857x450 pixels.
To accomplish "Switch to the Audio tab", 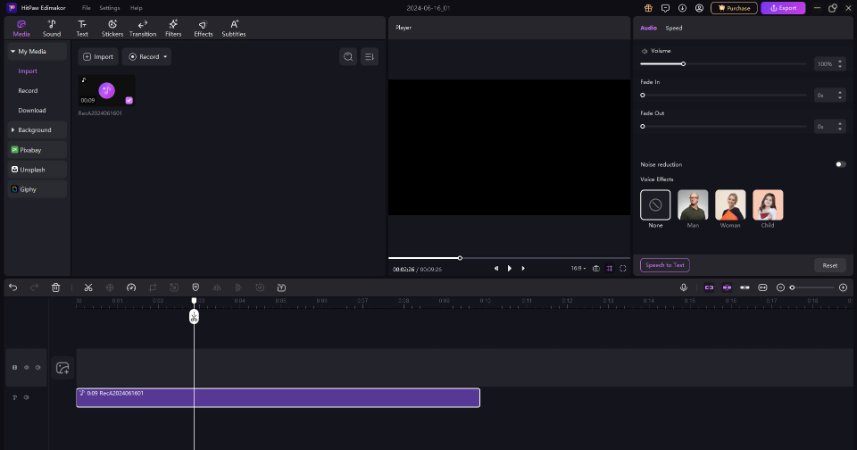I will (648, 28).
